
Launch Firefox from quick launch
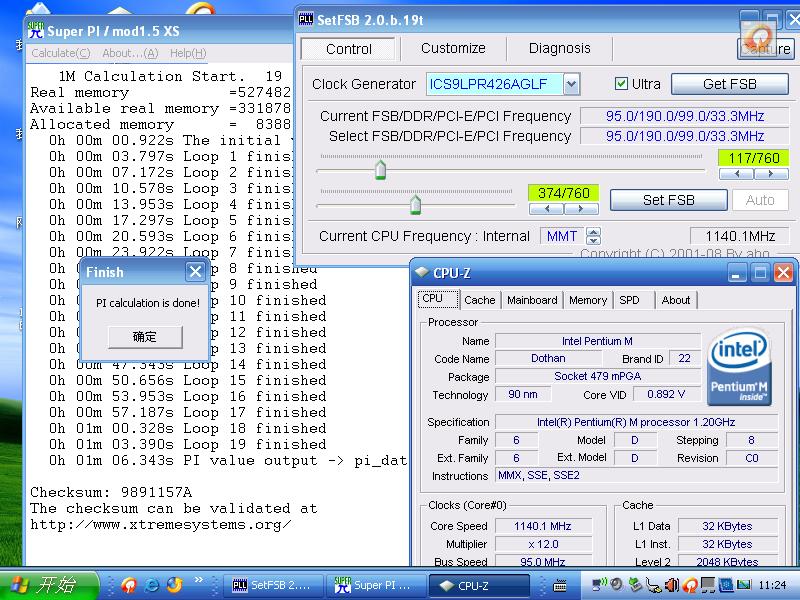click(174, 585)
